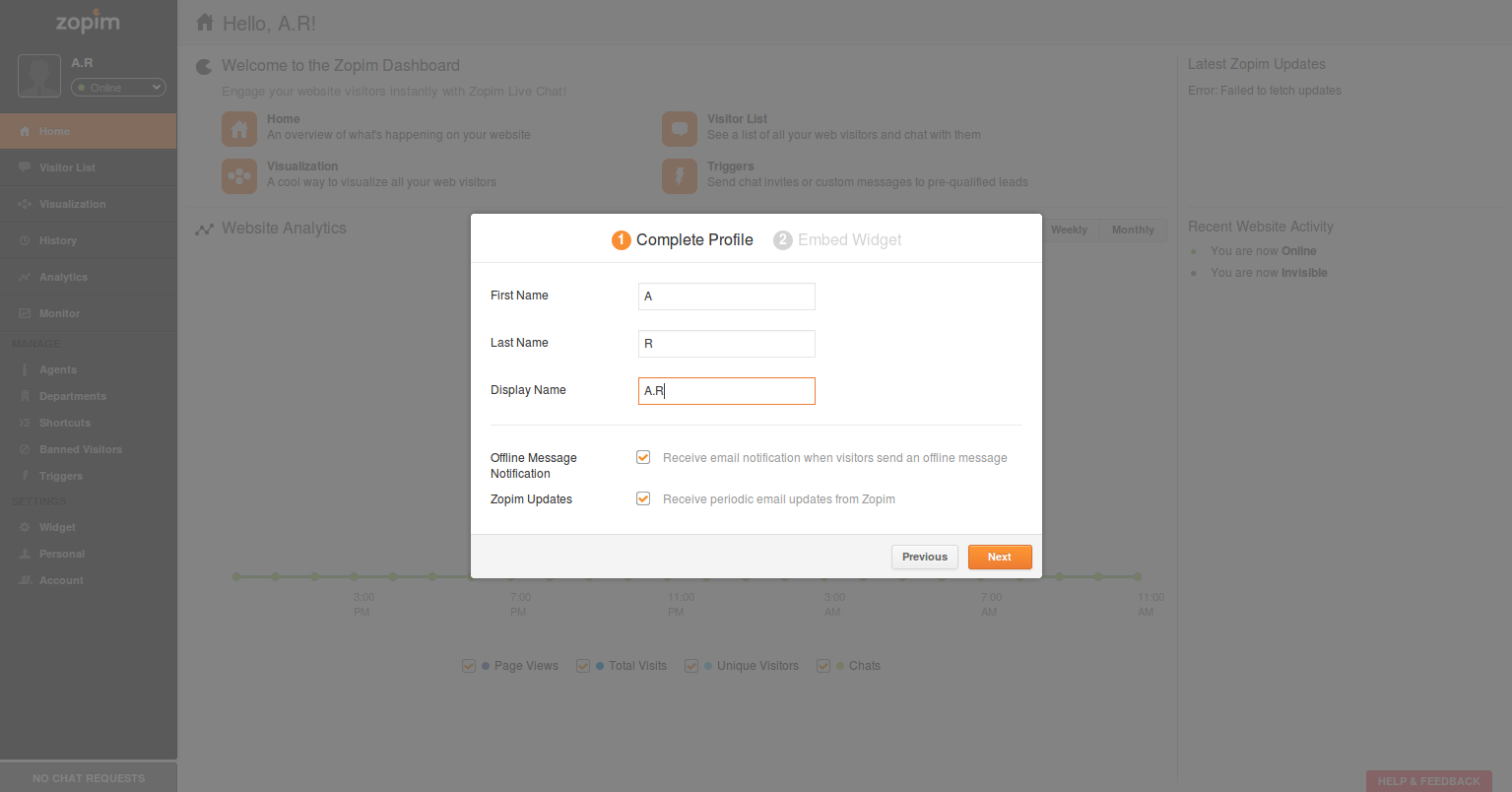Click the Zopim logo
1512x792 pixels.
click(x=88, y=22)
